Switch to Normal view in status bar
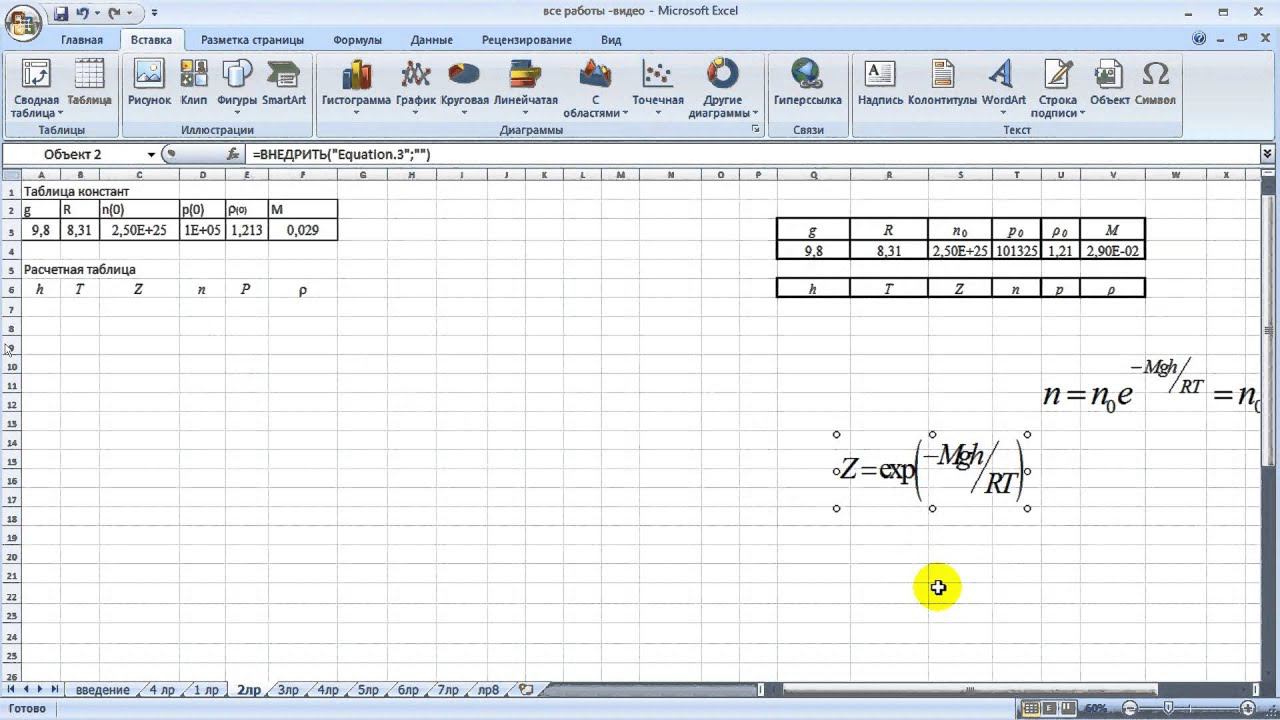Image resolution: width=1280 pixels, height=720 pixels. point(1029,708)
